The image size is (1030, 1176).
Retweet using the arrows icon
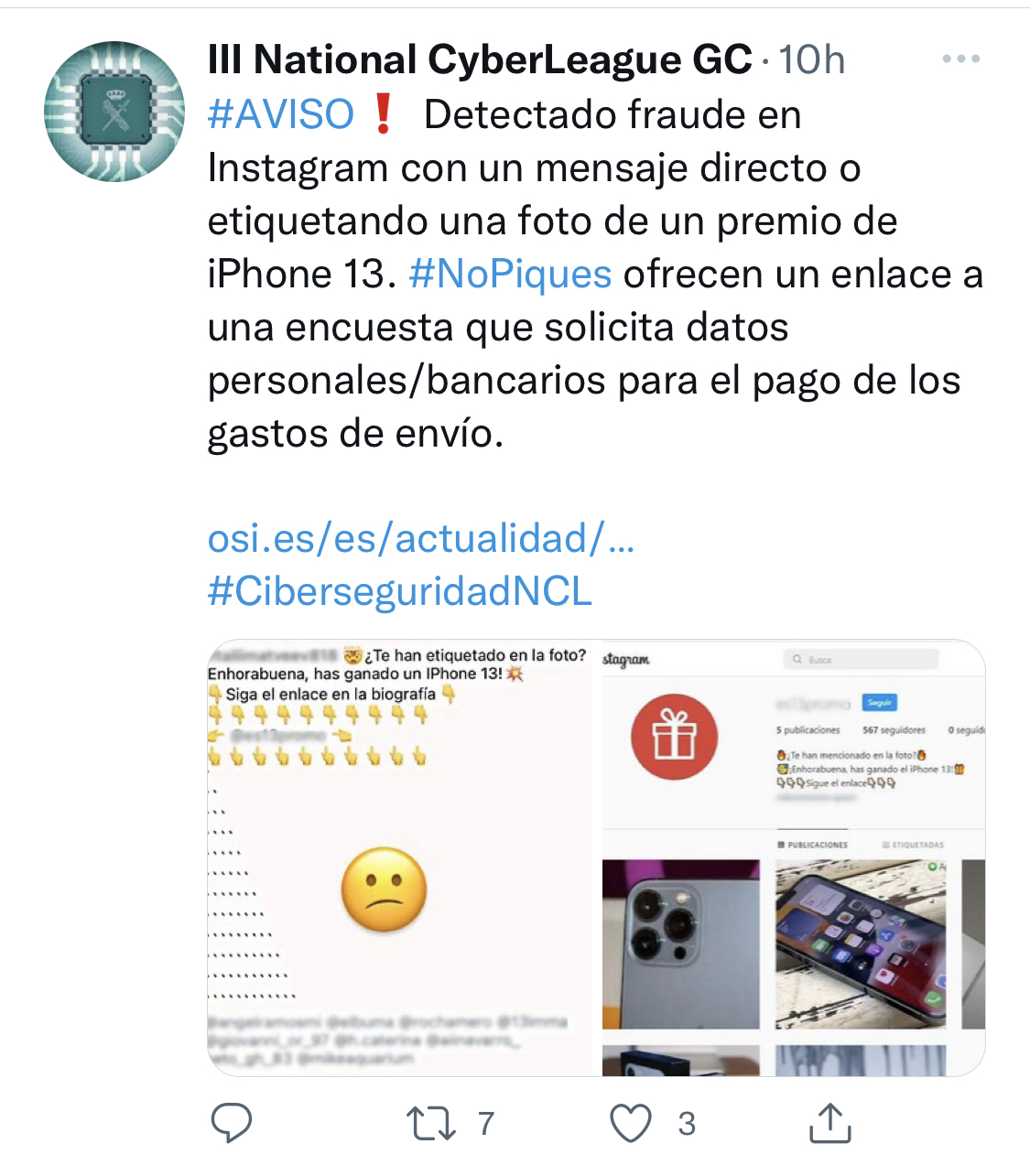(430, 1124)
